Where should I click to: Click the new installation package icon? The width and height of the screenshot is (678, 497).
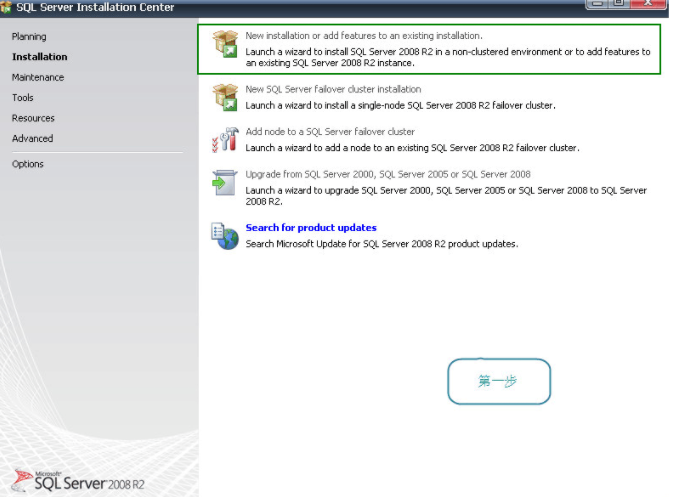pos(225,44)
